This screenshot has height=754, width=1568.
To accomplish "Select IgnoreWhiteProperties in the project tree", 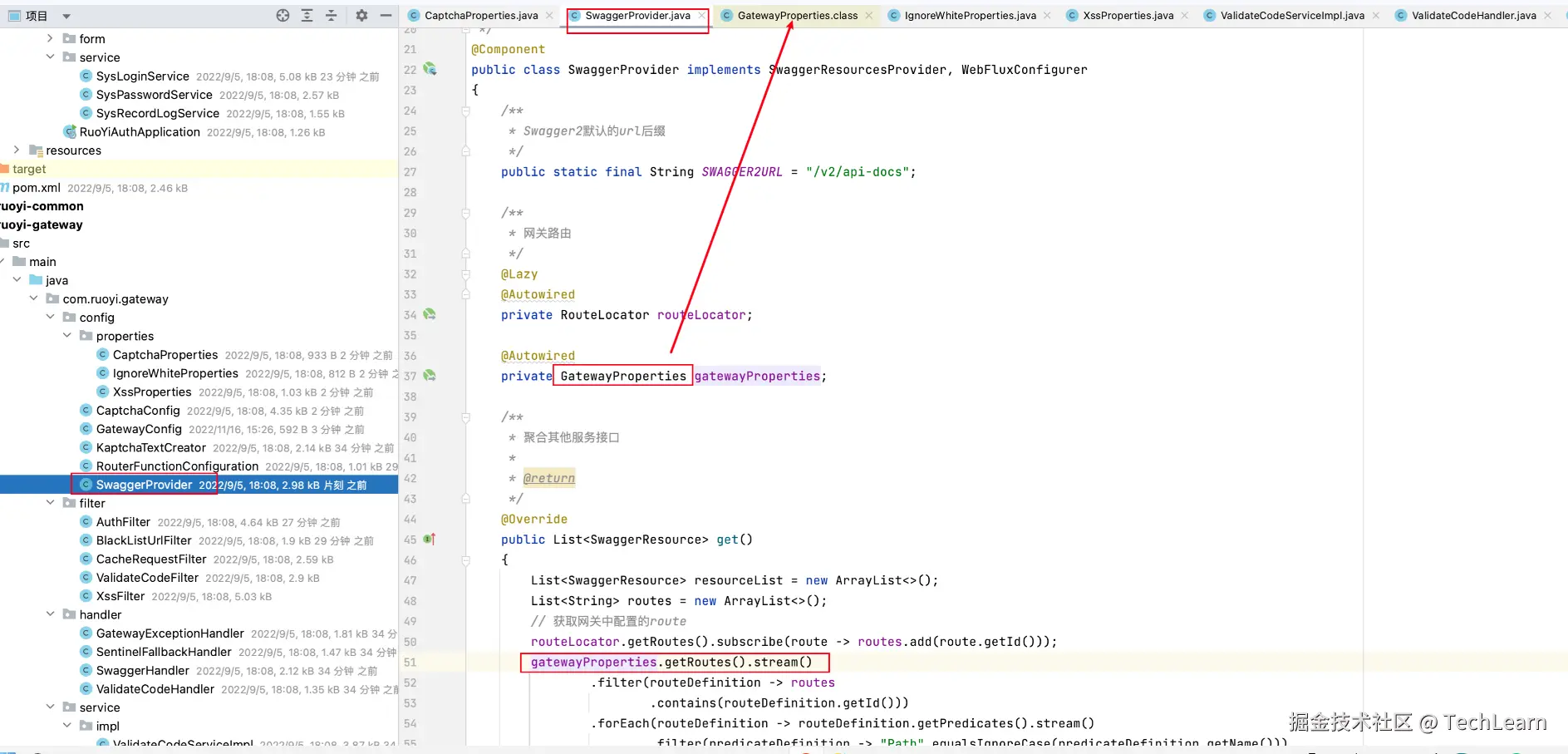I will 175,373.
